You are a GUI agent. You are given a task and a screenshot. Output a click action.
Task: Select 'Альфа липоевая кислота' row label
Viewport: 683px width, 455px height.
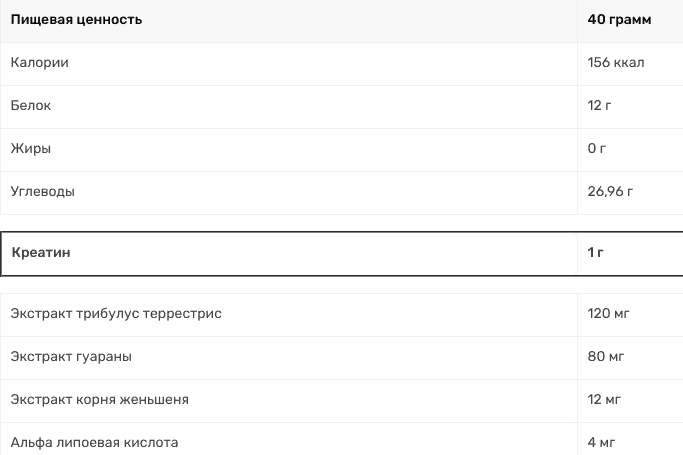point(94,443)
